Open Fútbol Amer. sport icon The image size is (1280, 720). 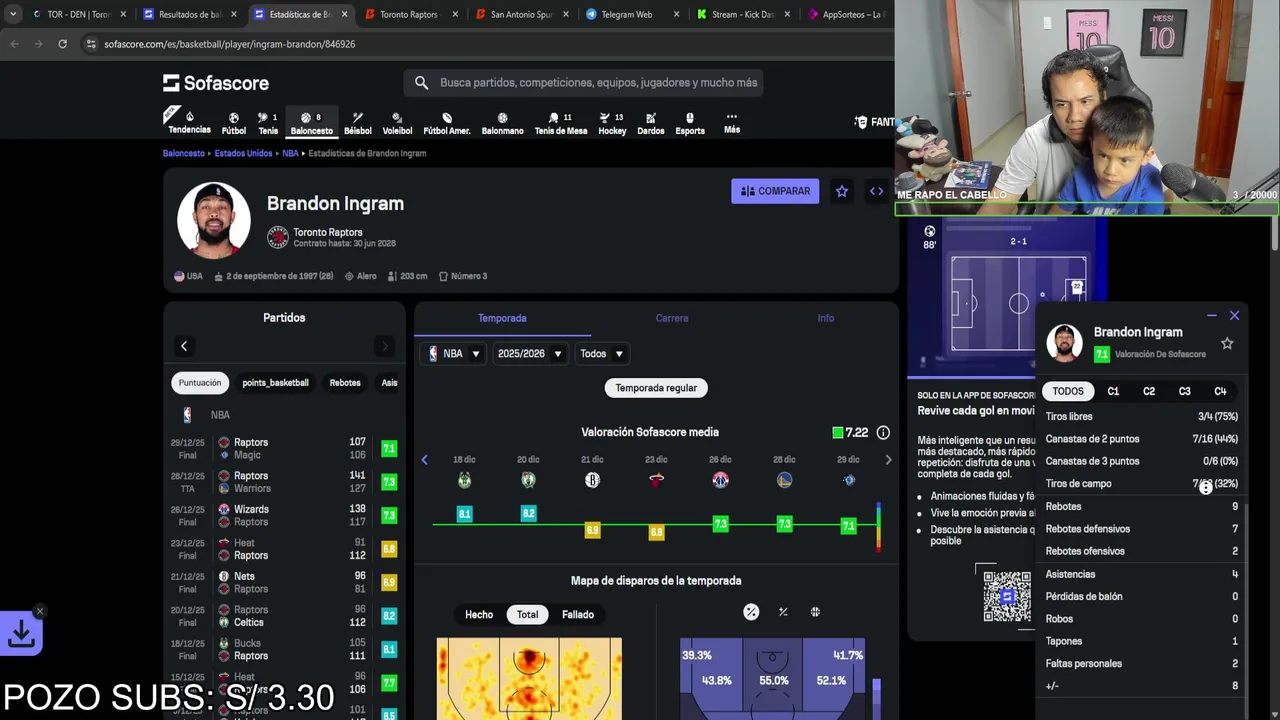[x=447, y=123]
